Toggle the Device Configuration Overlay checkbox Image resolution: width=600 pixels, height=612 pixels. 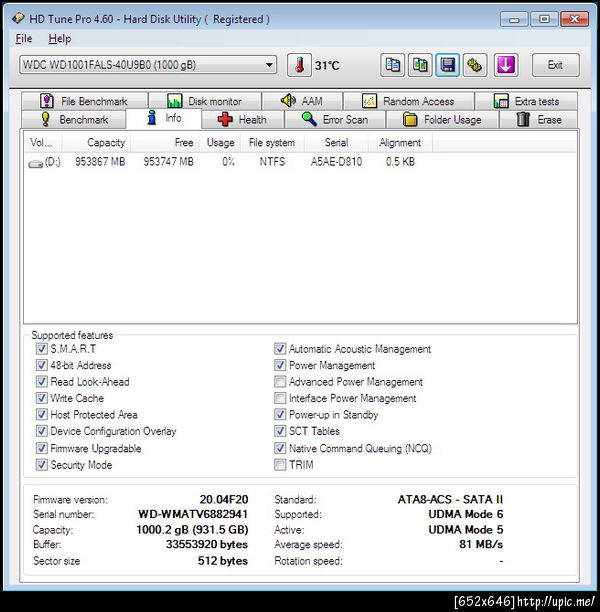[x=41, y=431]
